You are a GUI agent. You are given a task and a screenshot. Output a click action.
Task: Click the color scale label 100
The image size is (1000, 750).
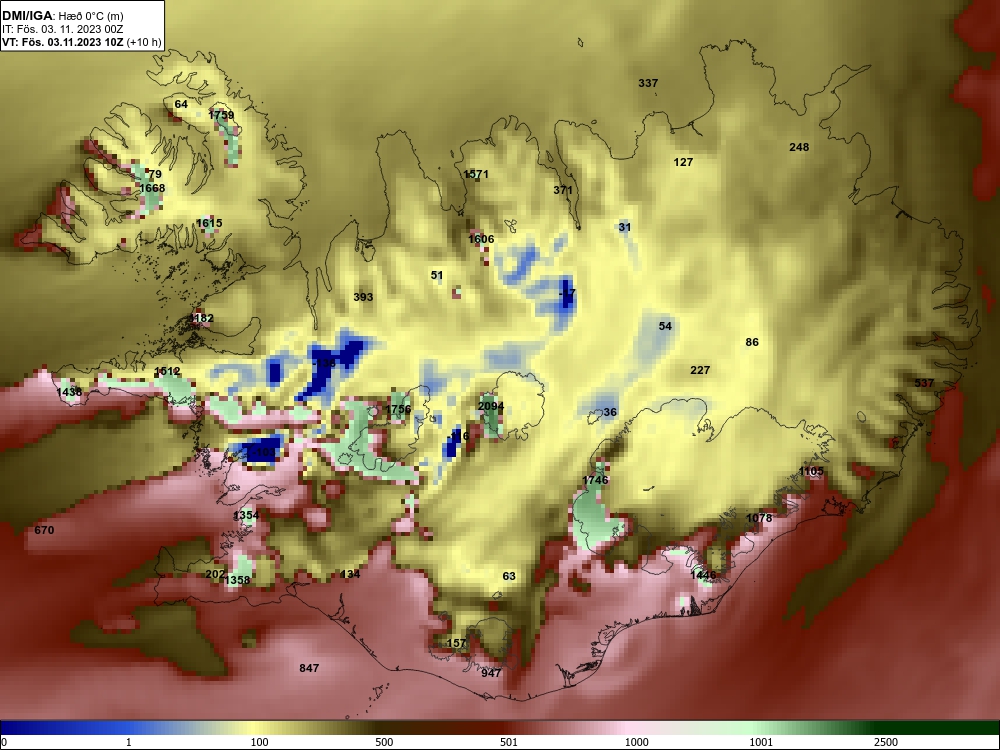point(260,742)
